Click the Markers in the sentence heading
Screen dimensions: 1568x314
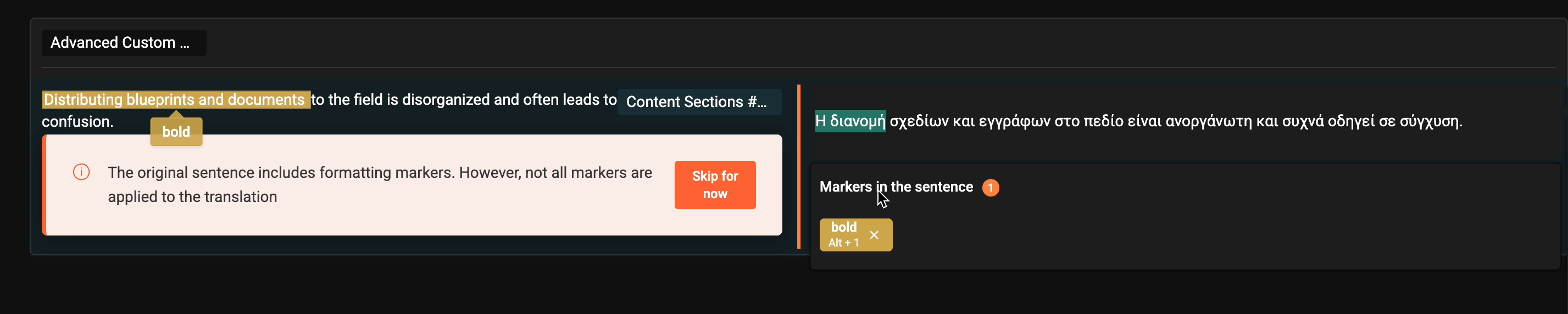[x=896, y=187]
